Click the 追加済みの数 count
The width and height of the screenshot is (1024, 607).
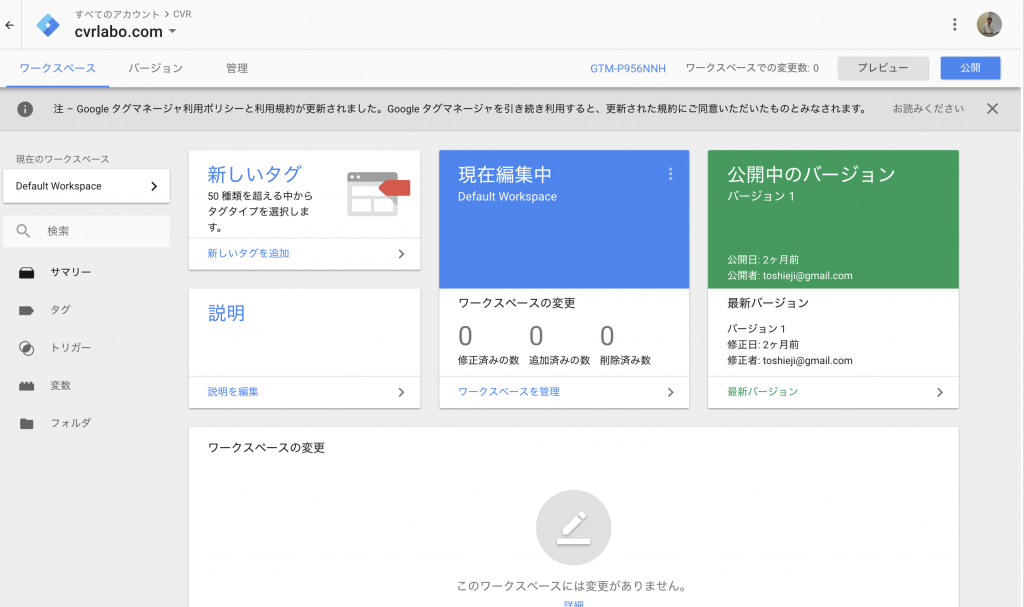tap(536, 336)
